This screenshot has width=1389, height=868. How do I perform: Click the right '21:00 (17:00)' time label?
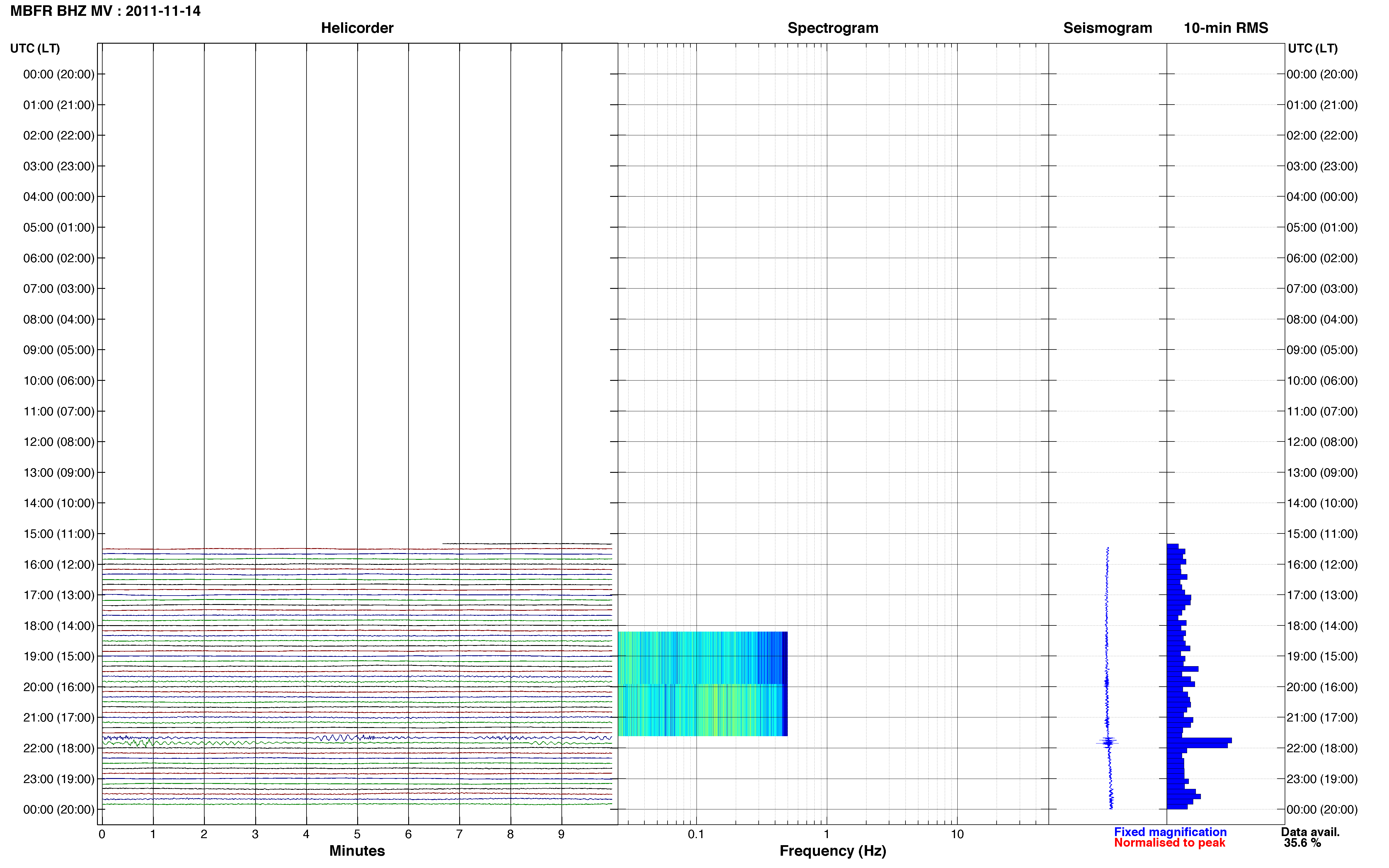coord(1322,718)
